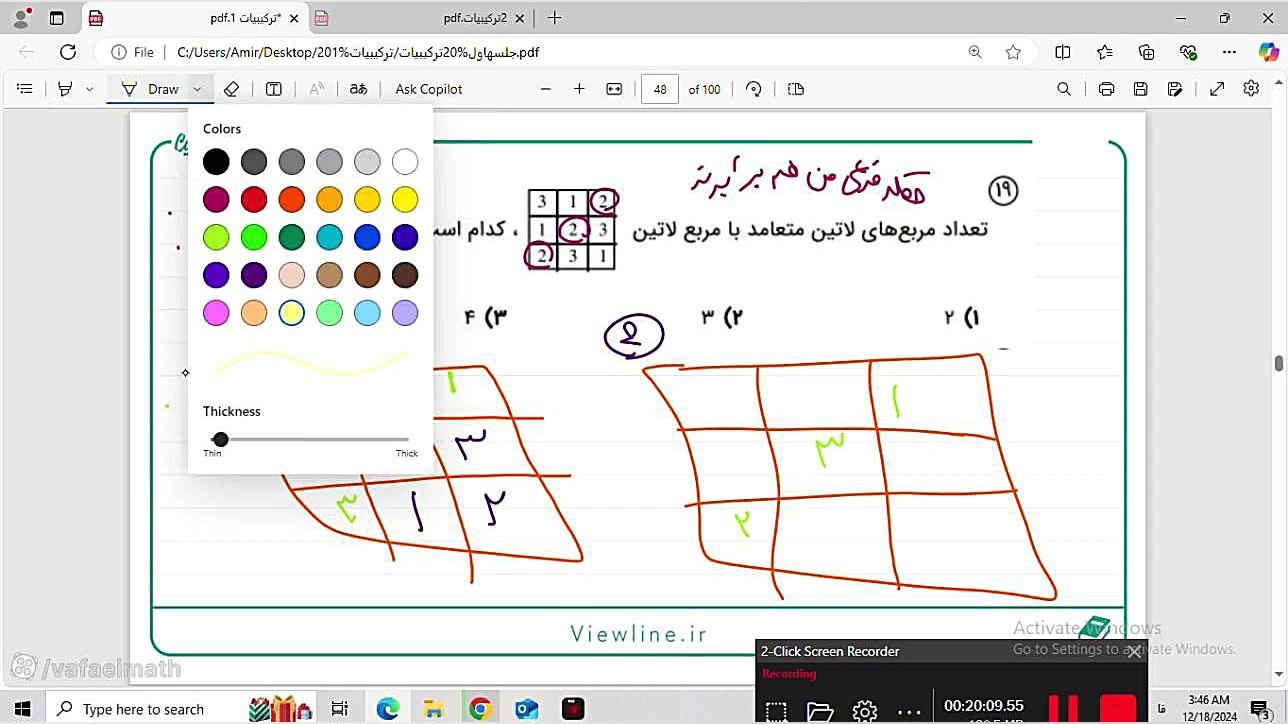
Task: Add this page to favorites star
Action: coord(1013,52)
